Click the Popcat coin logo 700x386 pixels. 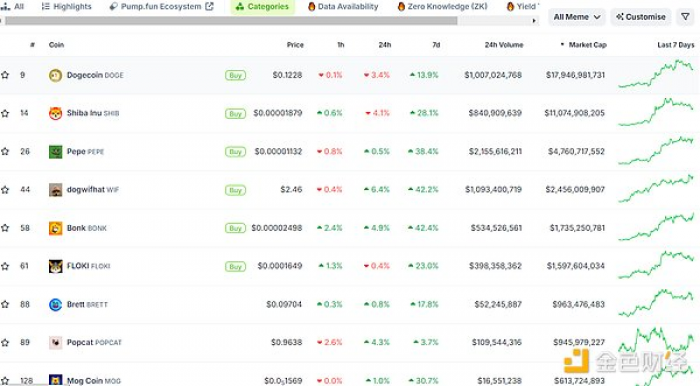click(x=55, y=343)
